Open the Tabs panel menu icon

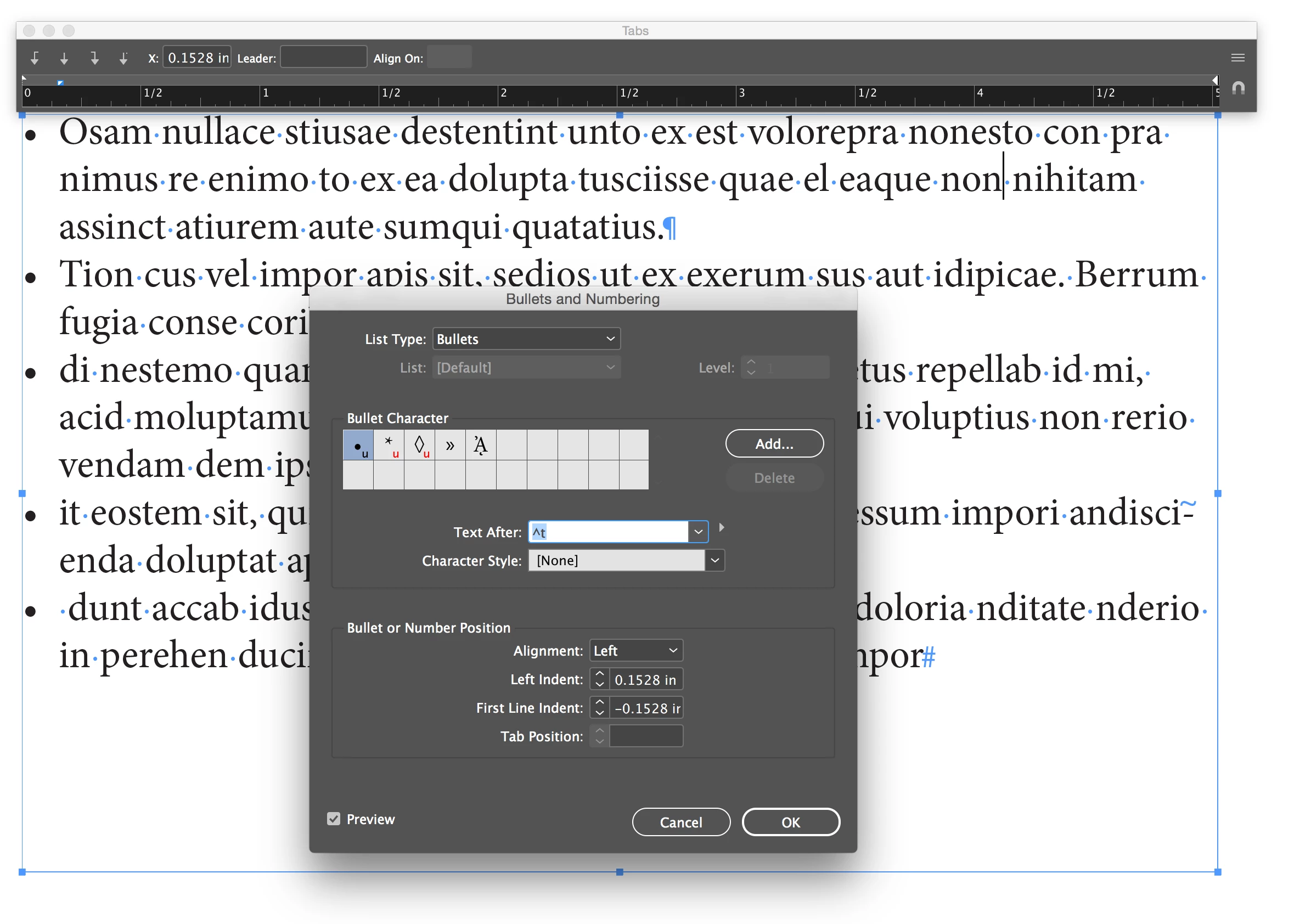[1237, 58]
